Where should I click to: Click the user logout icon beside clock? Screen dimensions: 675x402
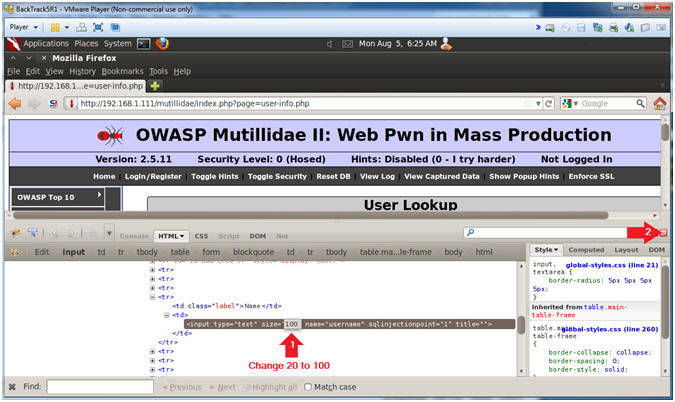click(446, 43)
